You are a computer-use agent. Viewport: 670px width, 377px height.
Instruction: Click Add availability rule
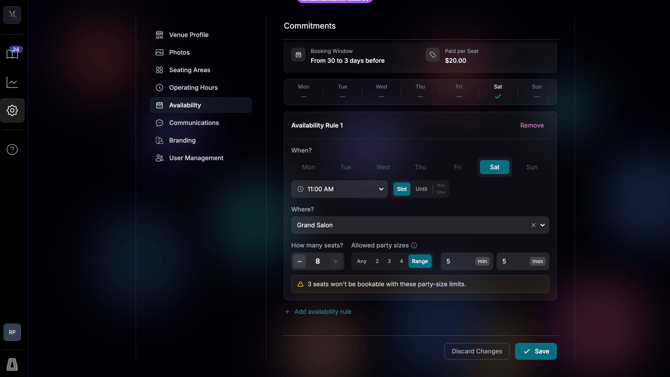tap(318, 312)
